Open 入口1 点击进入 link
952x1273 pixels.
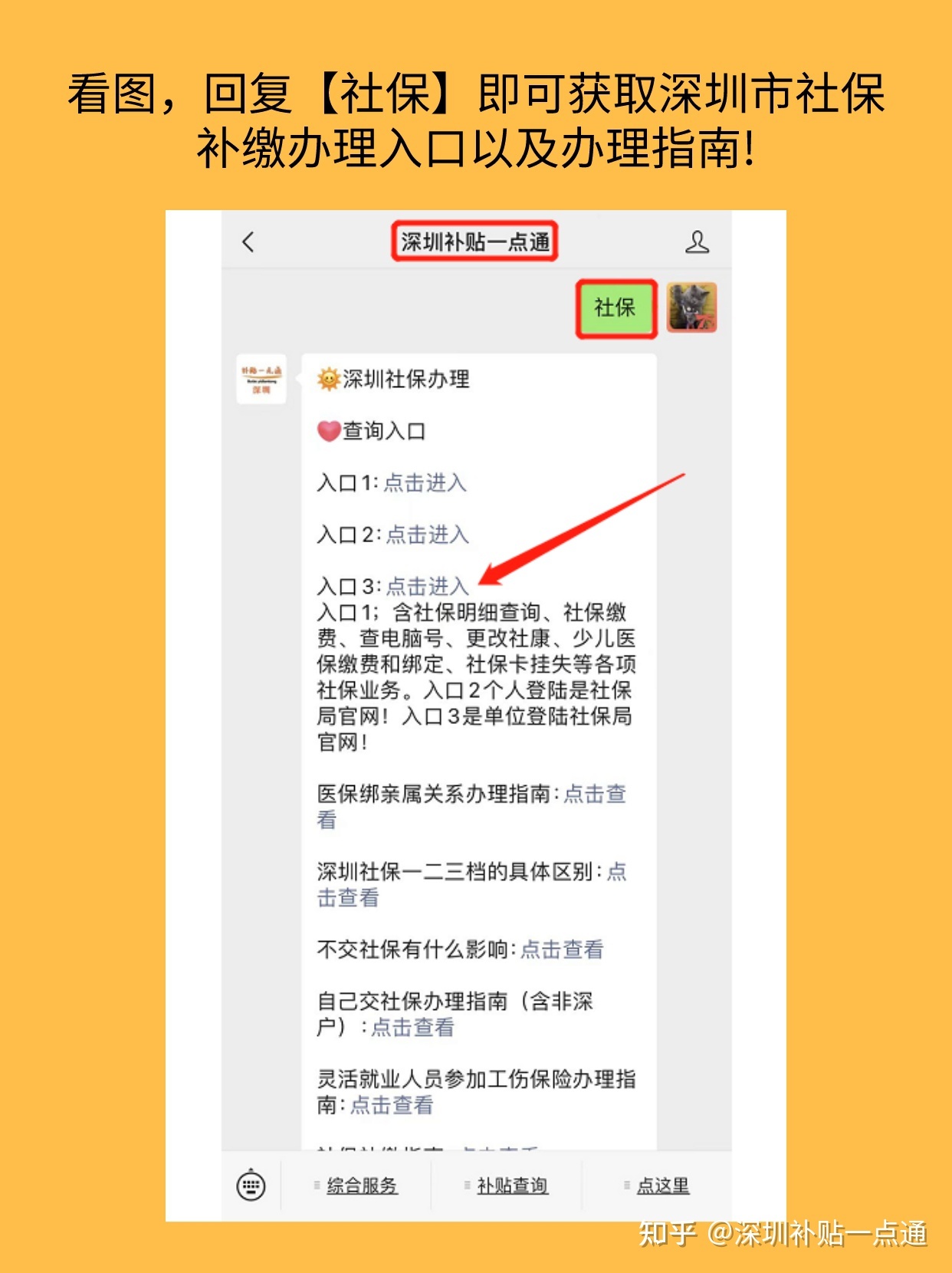425,483
